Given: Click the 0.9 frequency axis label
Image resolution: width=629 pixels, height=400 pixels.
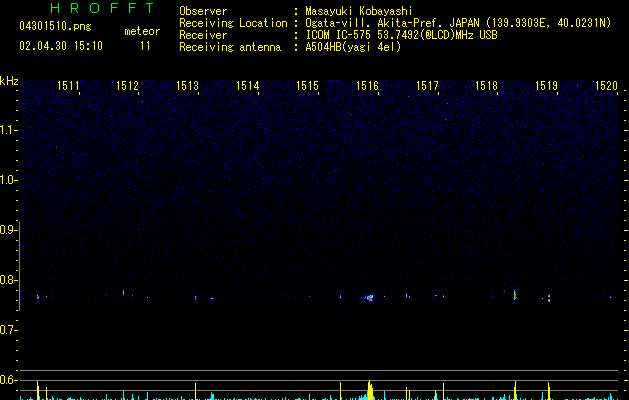Looking at the screenshot, I should [8, 230].
